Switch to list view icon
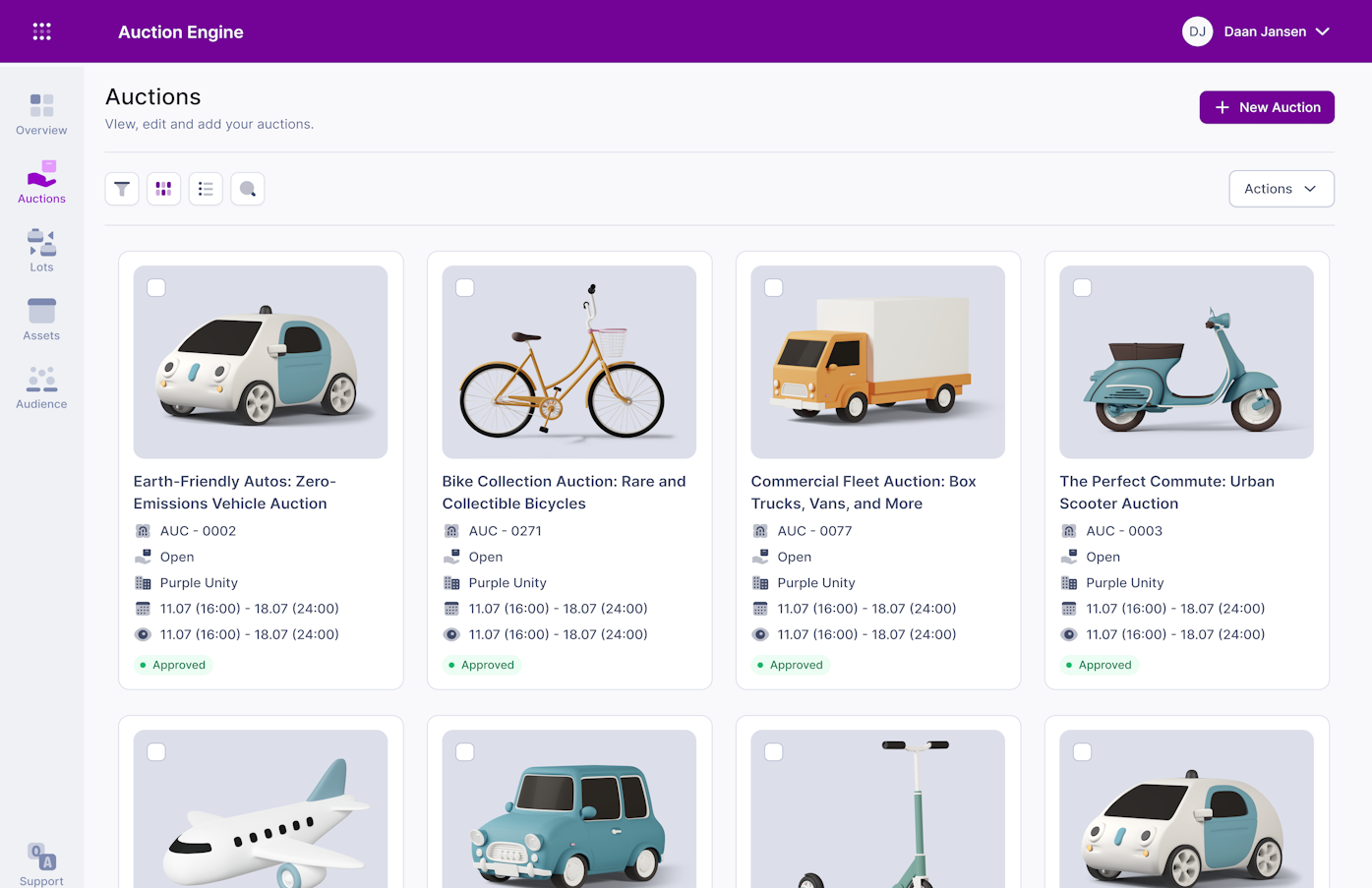Image resolution: width=1372 pixels, height=888 pixels. [206, 189]
